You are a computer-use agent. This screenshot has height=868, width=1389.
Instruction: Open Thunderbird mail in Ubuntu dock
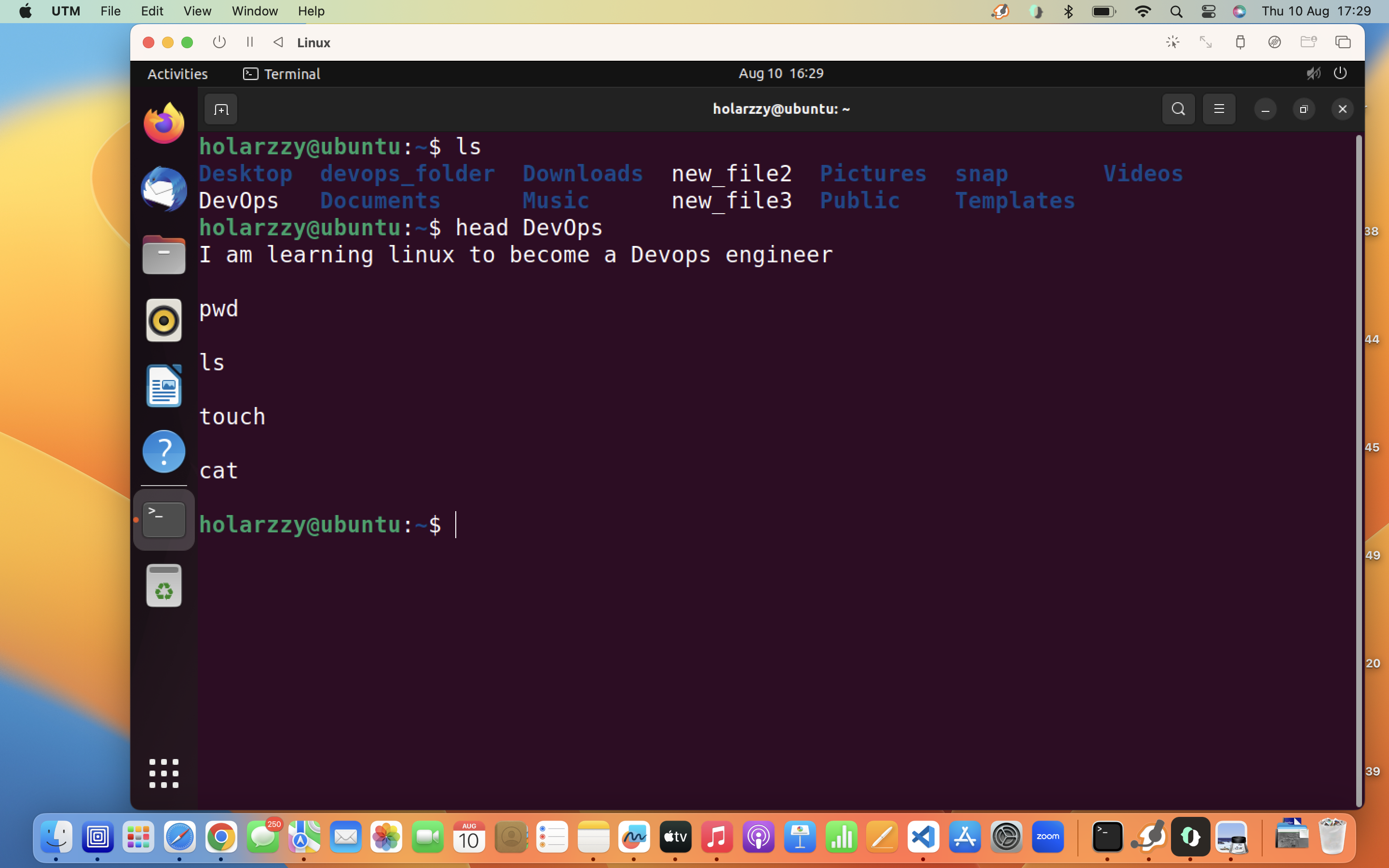[164, 189]
